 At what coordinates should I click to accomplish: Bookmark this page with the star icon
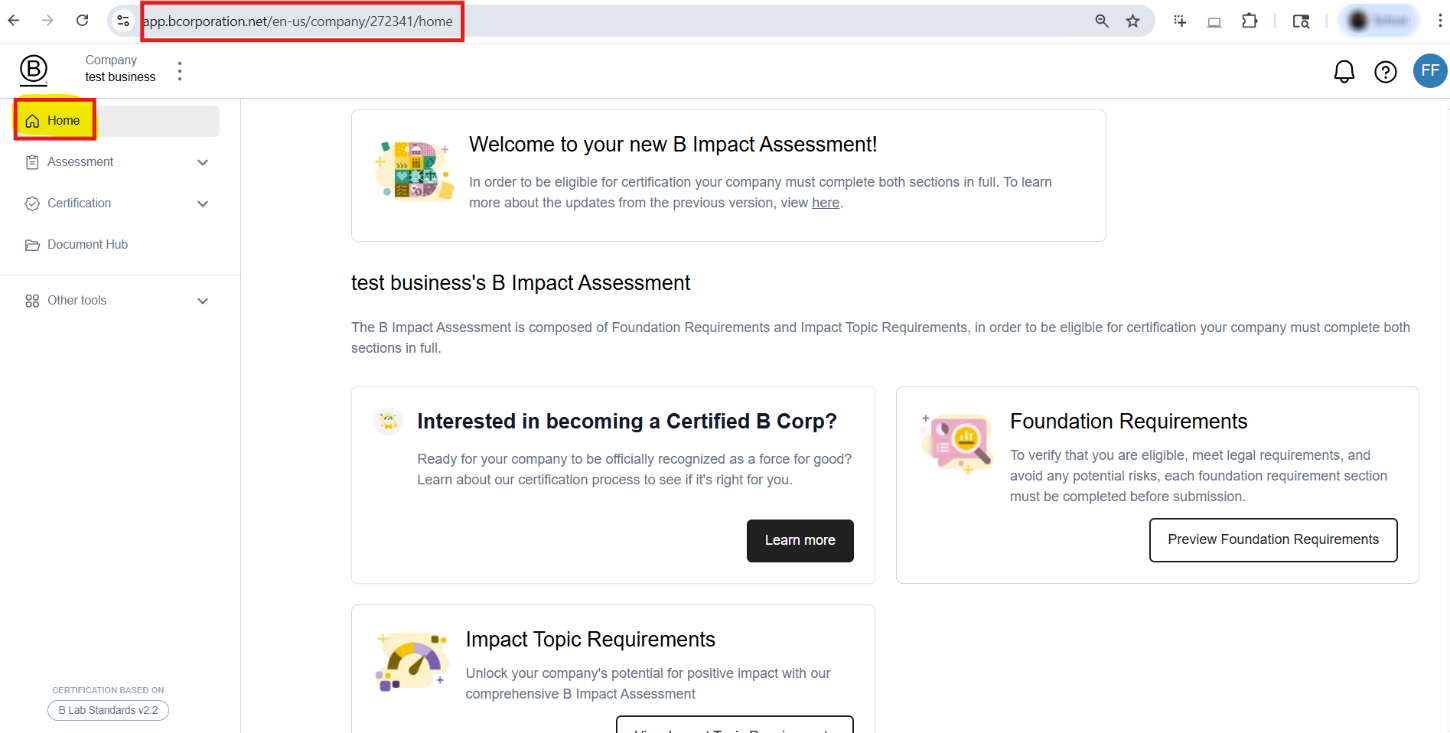tap(1133, 20)
